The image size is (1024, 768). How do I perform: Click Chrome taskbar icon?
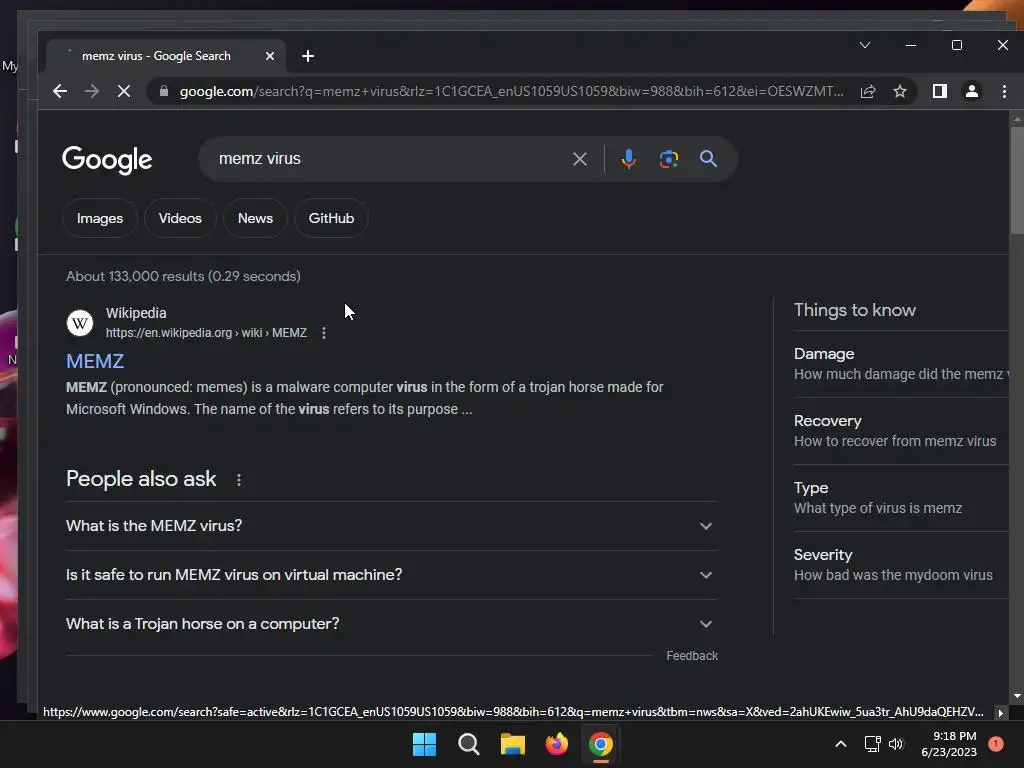tap(601, 744)
